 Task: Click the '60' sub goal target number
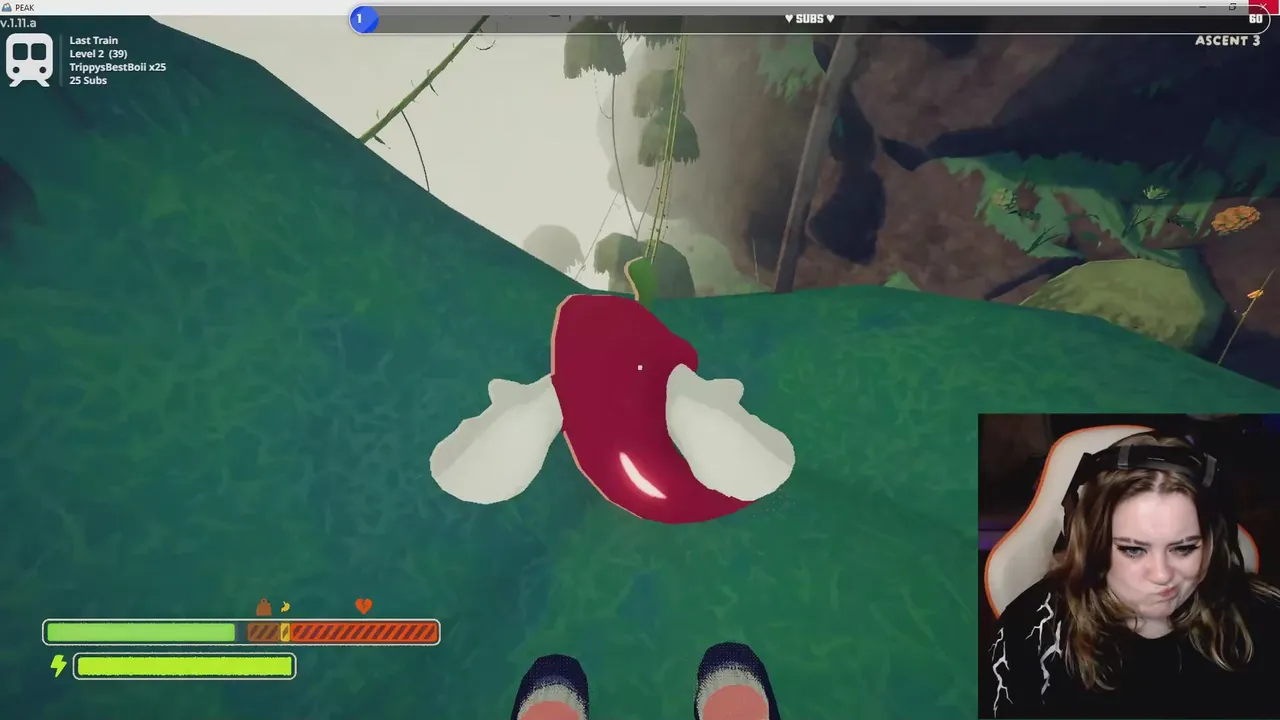pyautogui.click(x=1256, y=19)
